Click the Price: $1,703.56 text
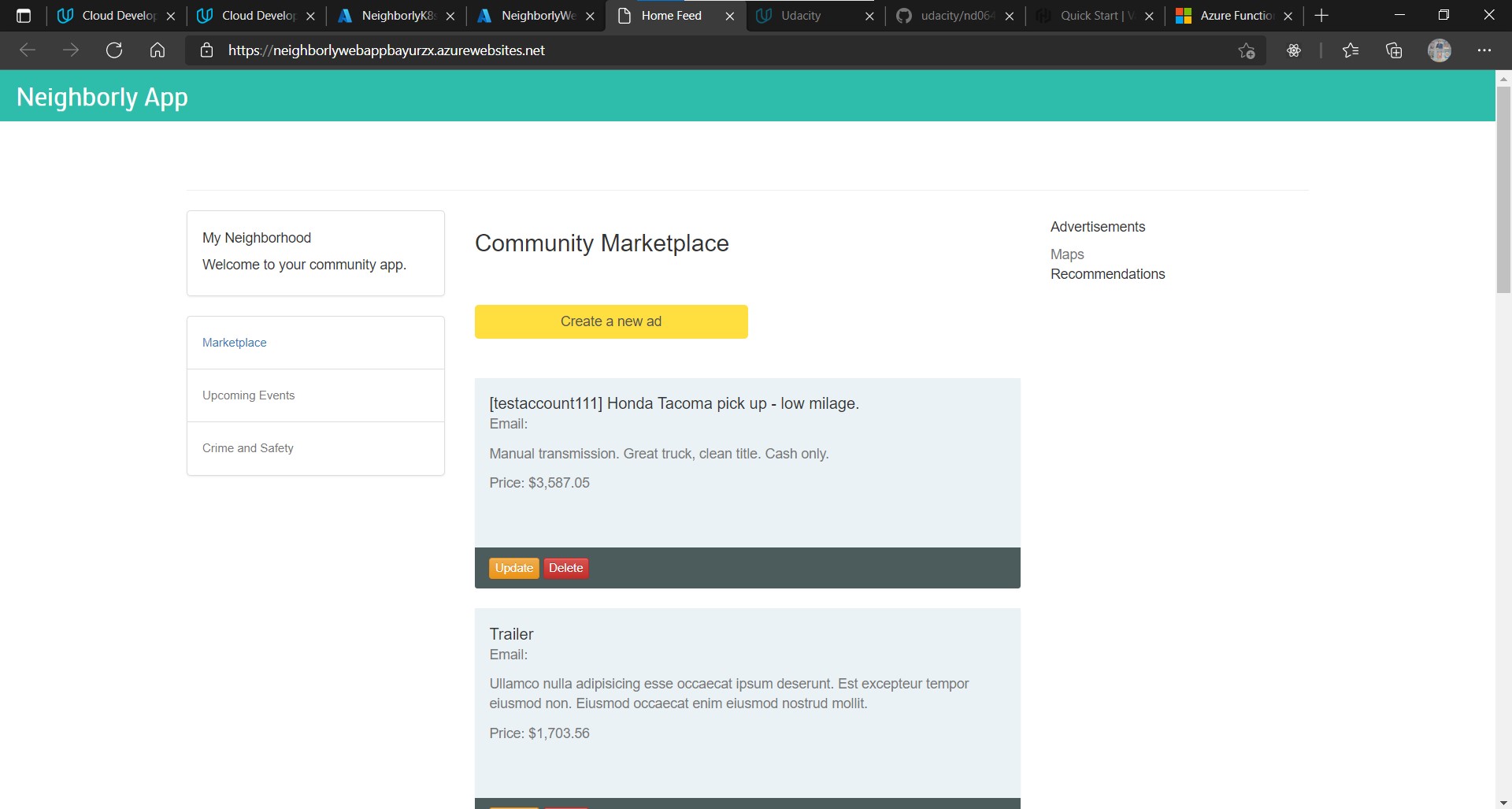1512x809 pixels. click(x=539, y=733)
